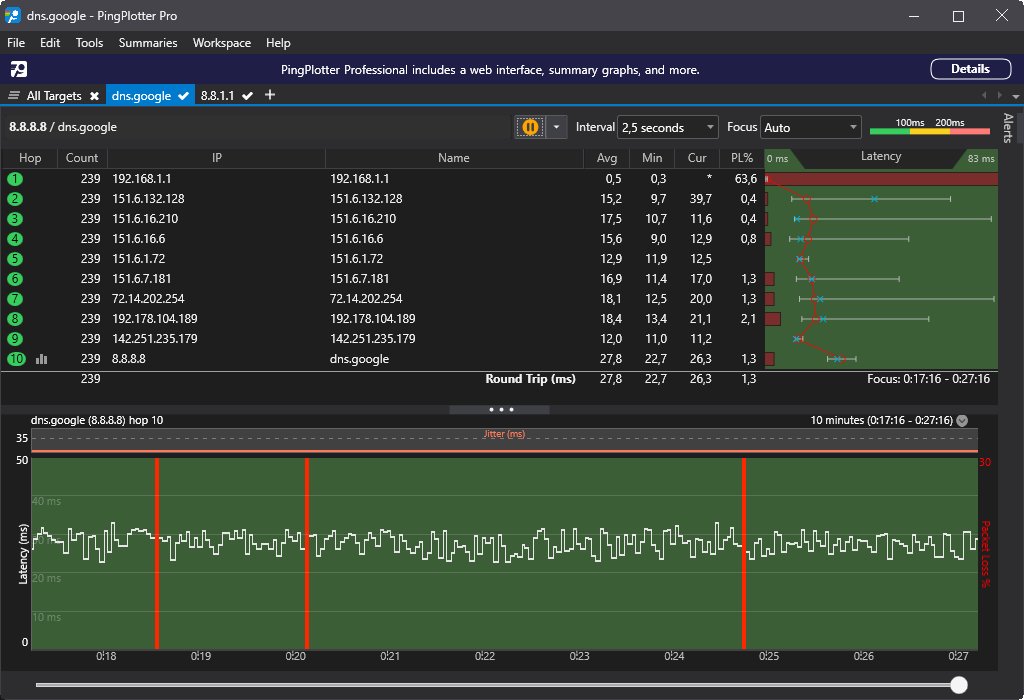Click the pause tracing button

(530, 127)
